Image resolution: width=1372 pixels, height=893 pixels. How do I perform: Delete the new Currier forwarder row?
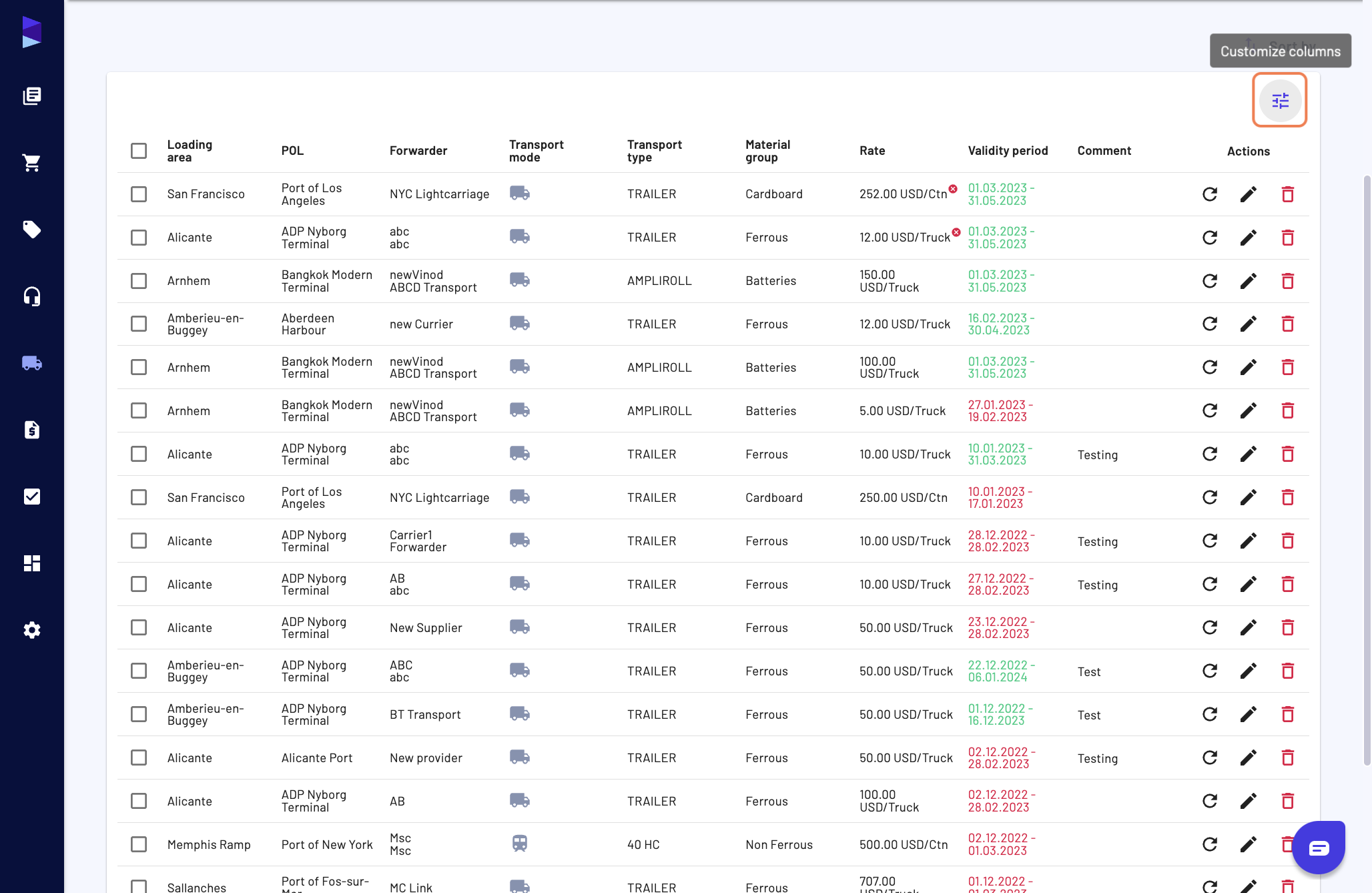click(x=1288, y=324)
